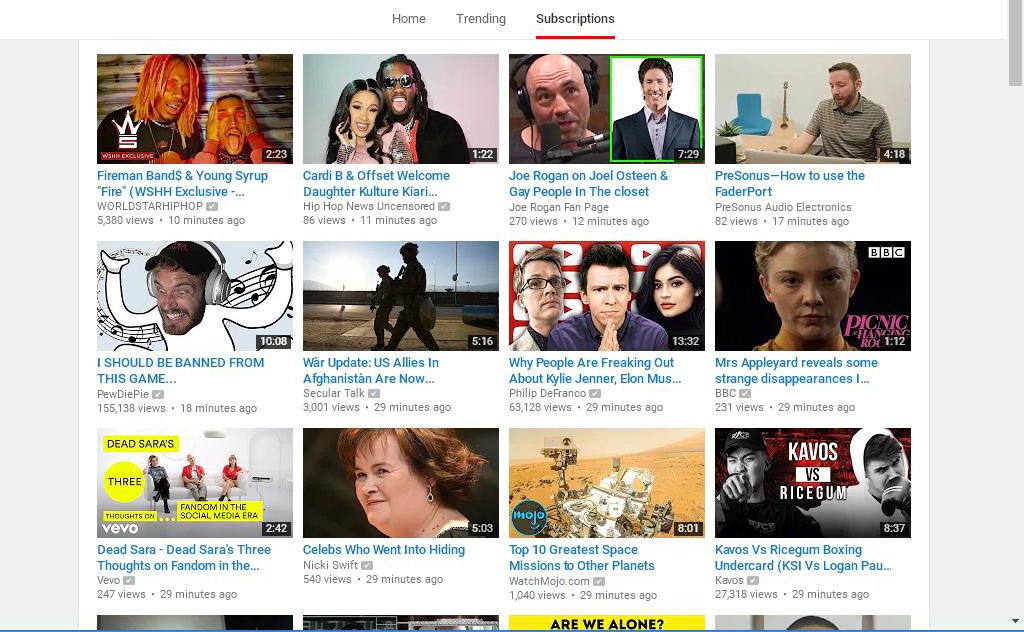Click title 'Dead Sara - Dead Sara's Three Thoughts'
This screenshot has height=632, width=1024.
click(x=184, y=558)
